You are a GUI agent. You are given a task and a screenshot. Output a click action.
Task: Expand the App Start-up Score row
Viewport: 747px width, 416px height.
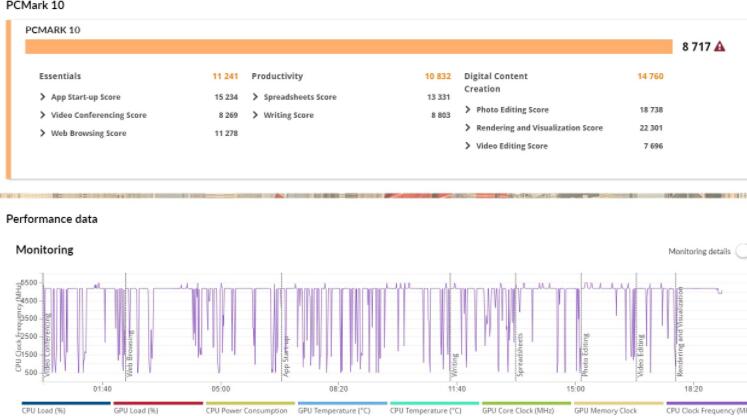(85, 97)
